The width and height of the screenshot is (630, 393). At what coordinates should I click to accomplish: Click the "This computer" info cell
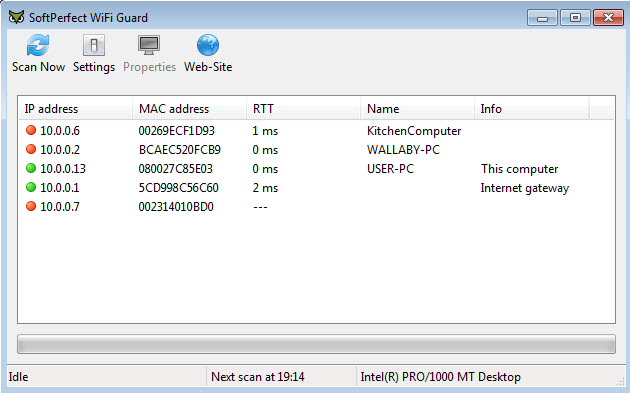[x=520, y=169]
